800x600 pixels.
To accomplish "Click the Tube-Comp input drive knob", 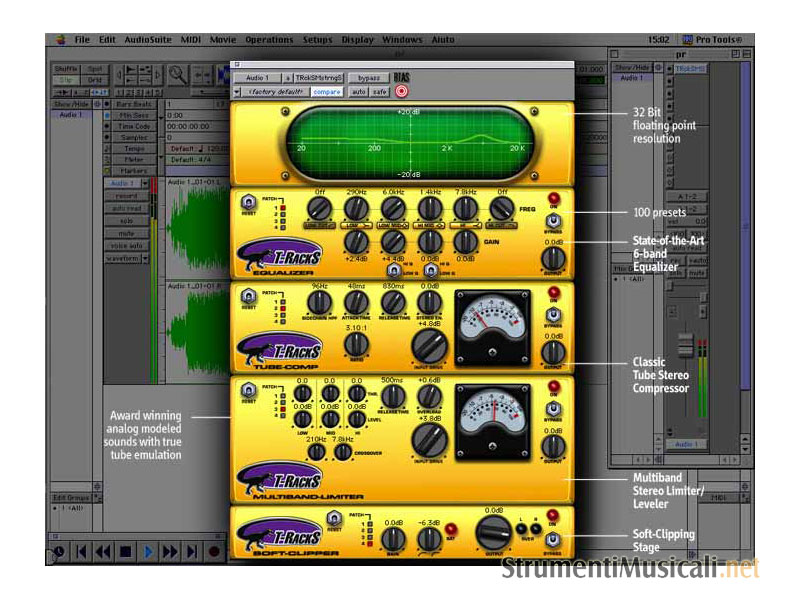I will point(430,347).
